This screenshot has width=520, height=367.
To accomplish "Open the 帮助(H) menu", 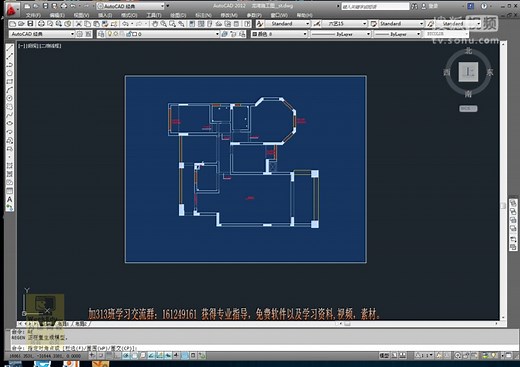I will [x=304, y=15].
